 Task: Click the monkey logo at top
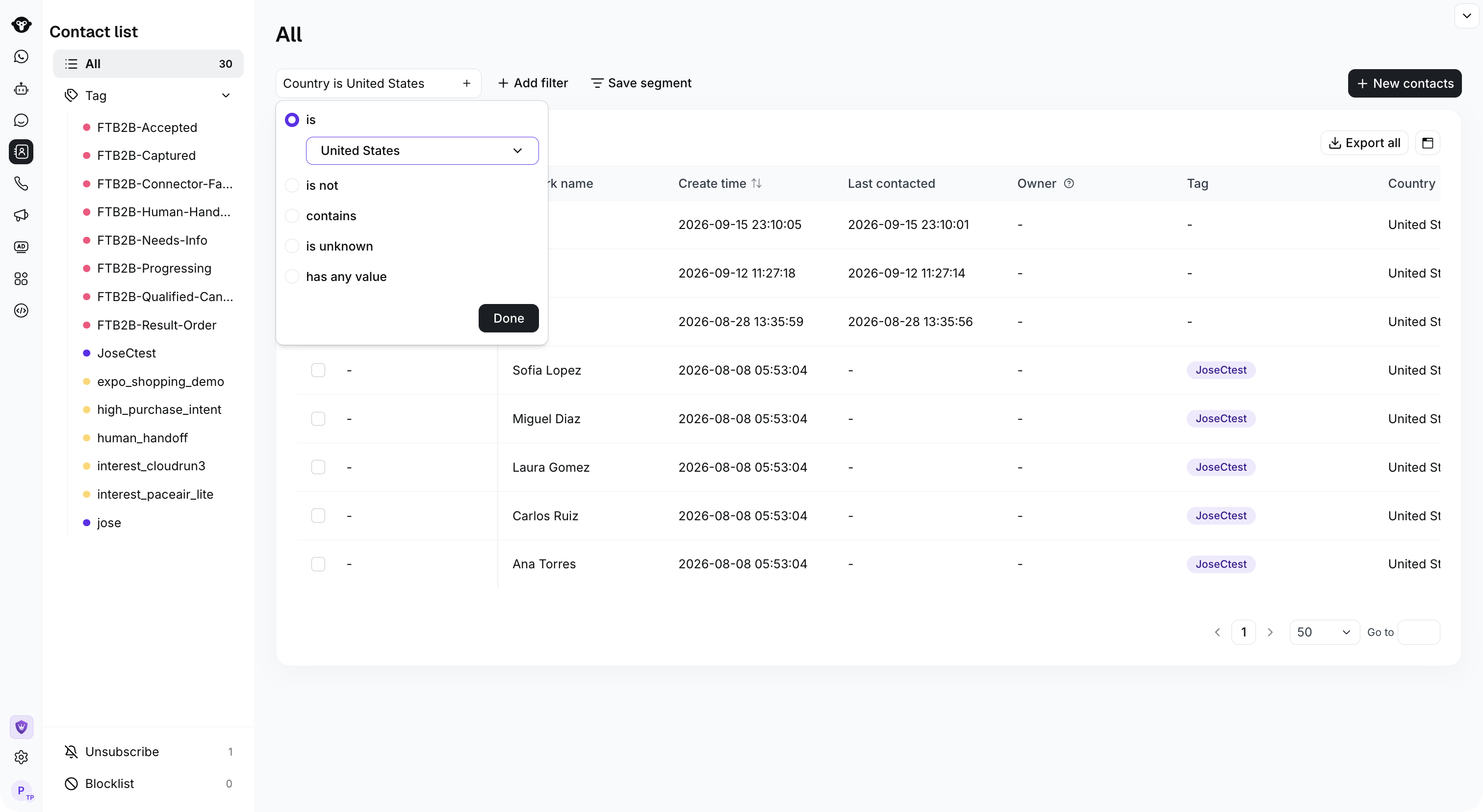click(x=21, y=25)
